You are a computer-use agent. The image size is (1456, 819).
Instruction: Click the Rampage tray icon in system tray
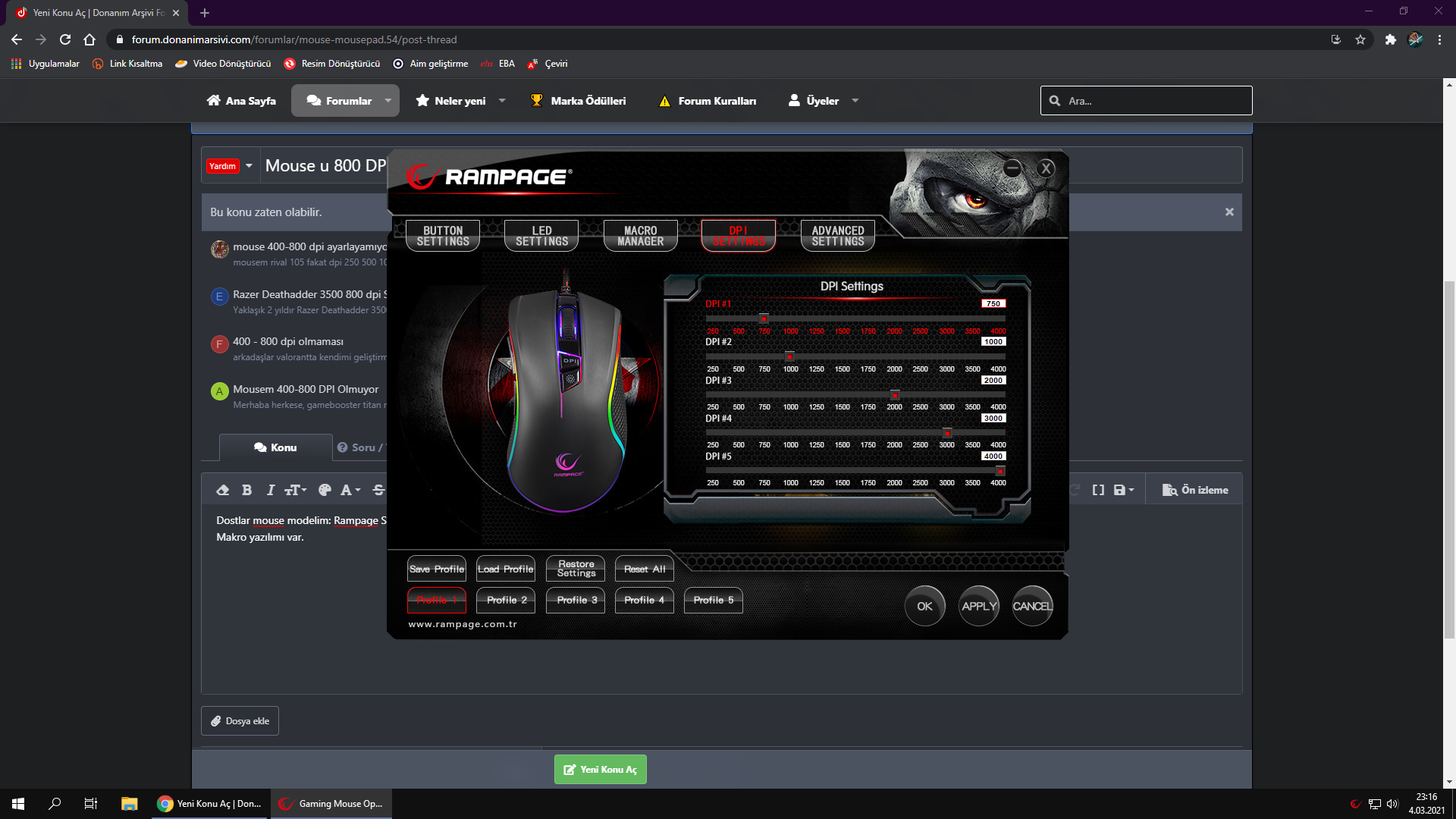pos(1355,804)
